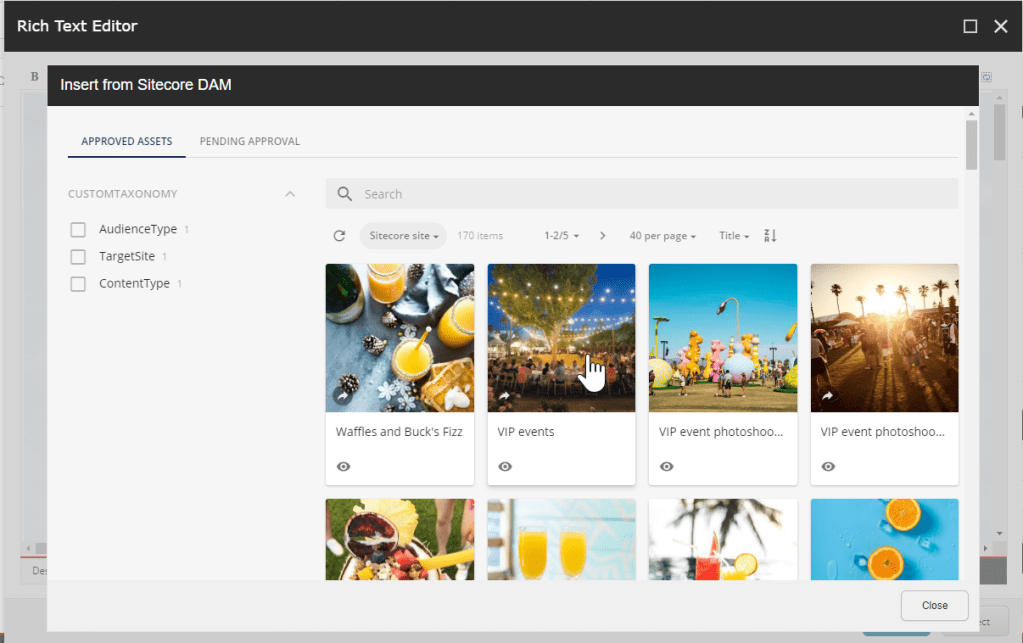
Task: Open the Title sort dropdown
Action: coord(733,236)
